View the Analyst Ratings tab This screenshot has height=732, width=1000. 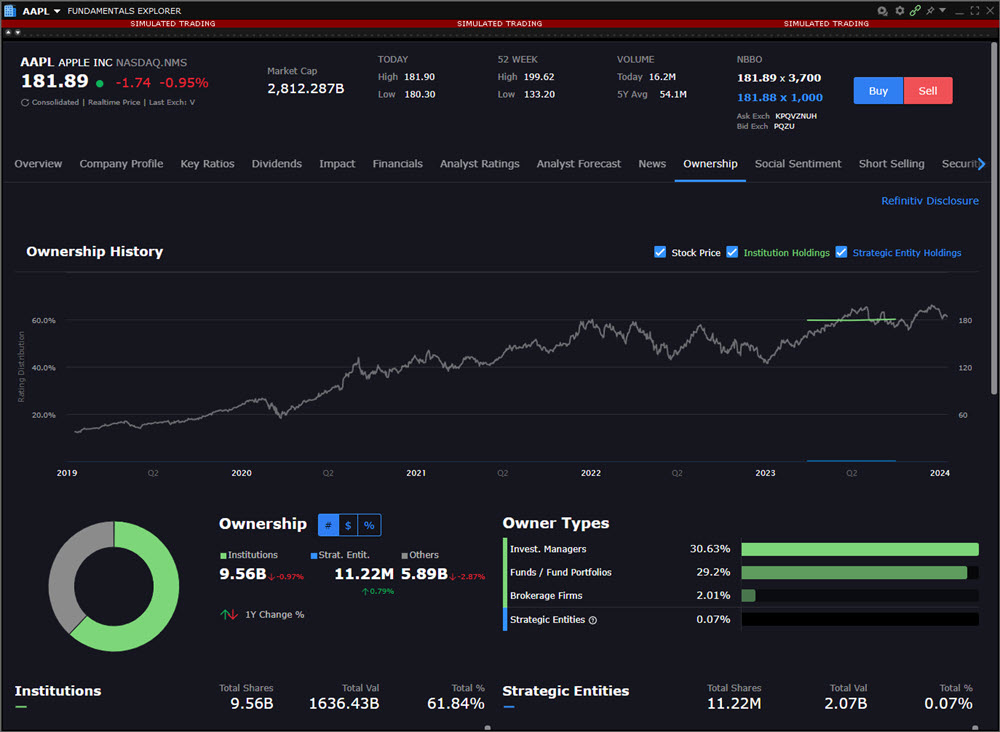pos(480,164)
